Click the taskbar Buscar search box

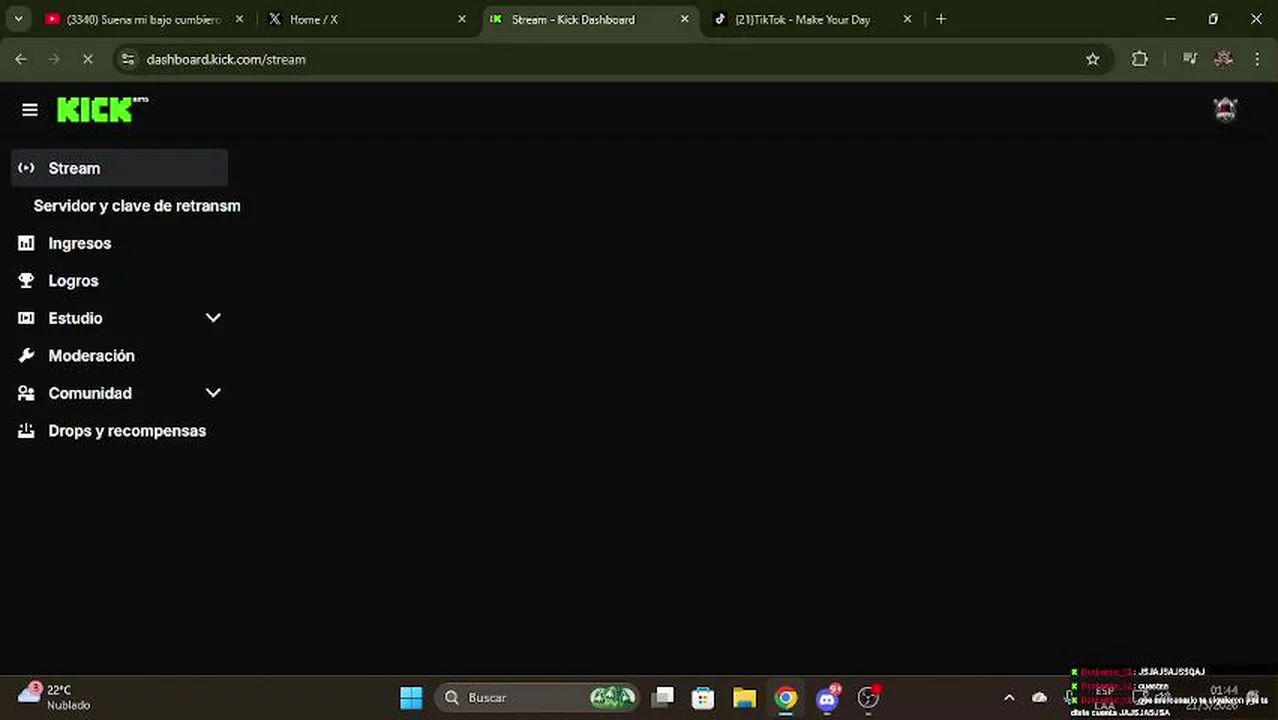coord(538,698)
